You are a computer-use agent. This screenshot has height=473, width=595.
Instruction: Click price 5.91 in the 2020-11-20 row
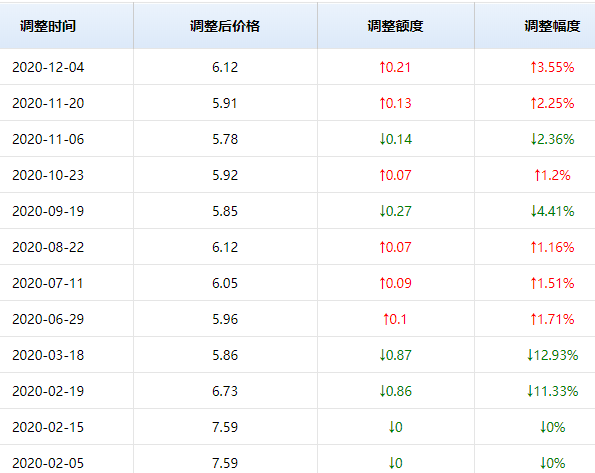[x=225, y=103]
